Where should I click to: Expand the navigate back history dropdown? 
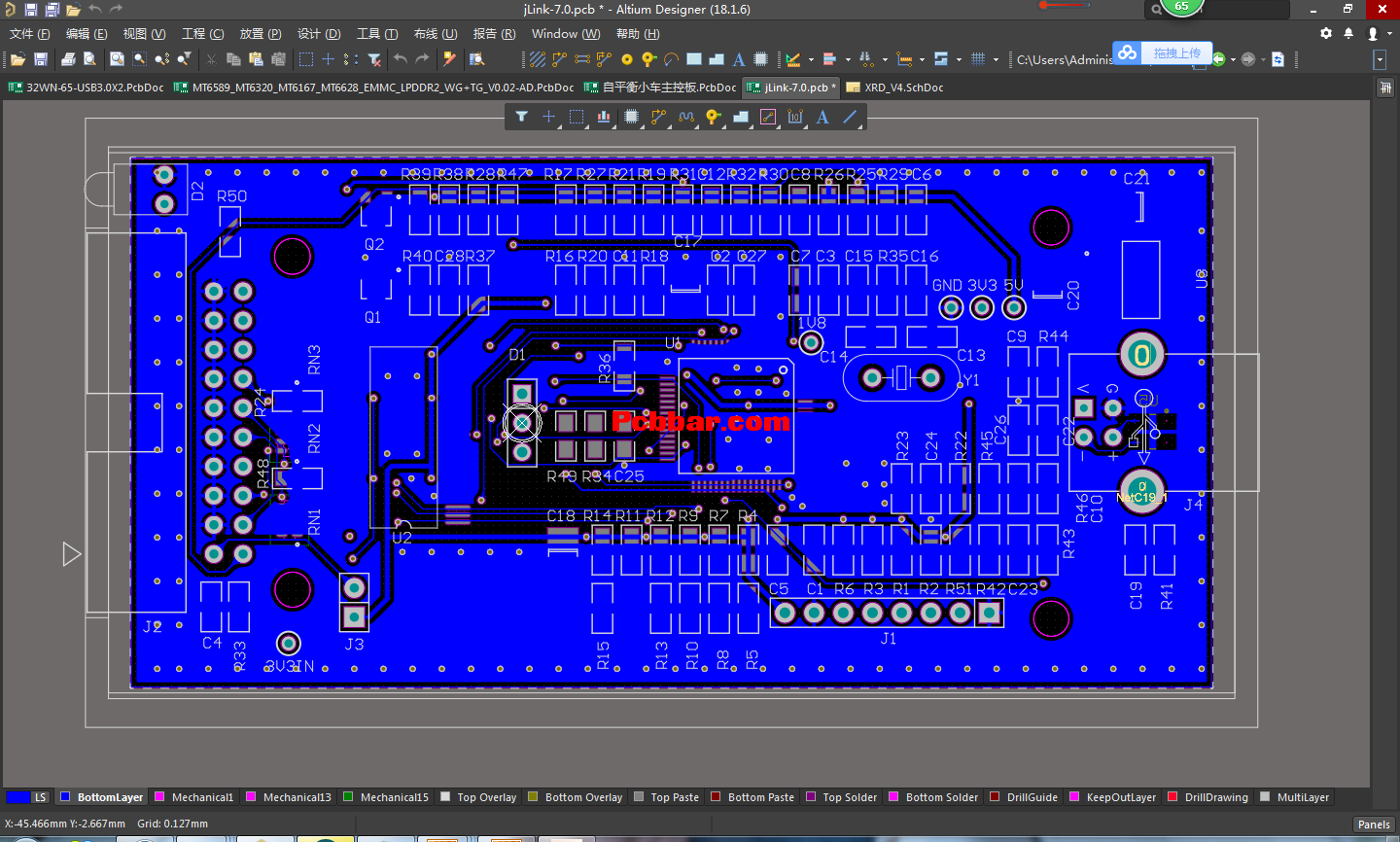(x=1233, y=59)
